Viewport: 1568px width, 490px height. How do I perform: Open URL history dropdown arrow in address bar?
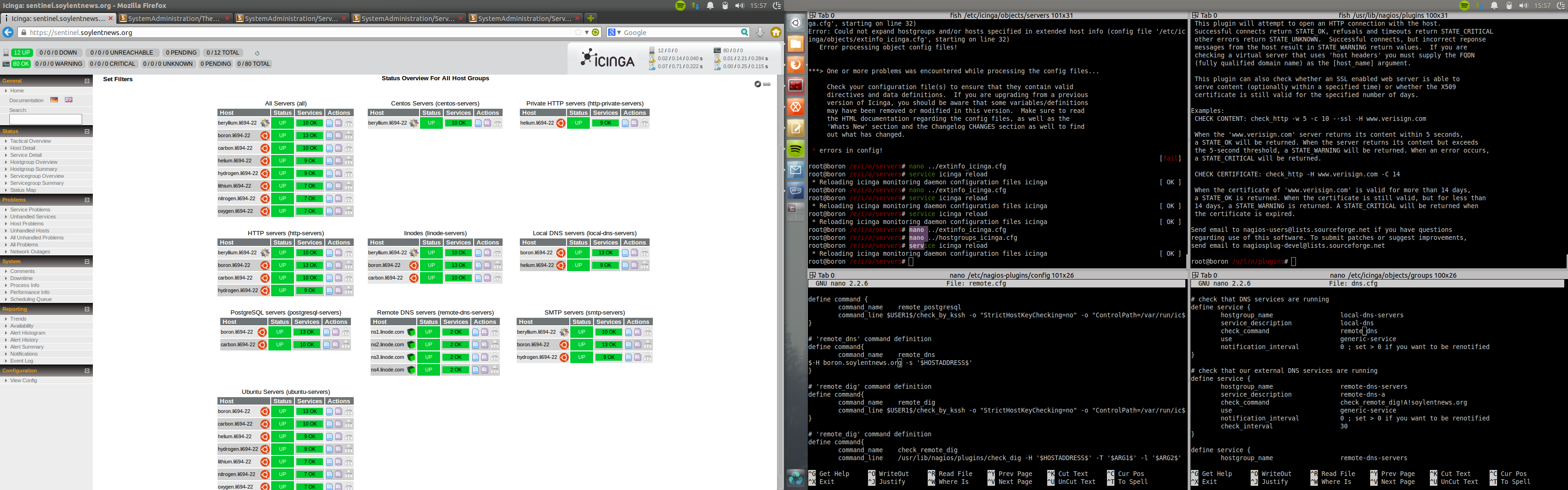coord(587,32)
